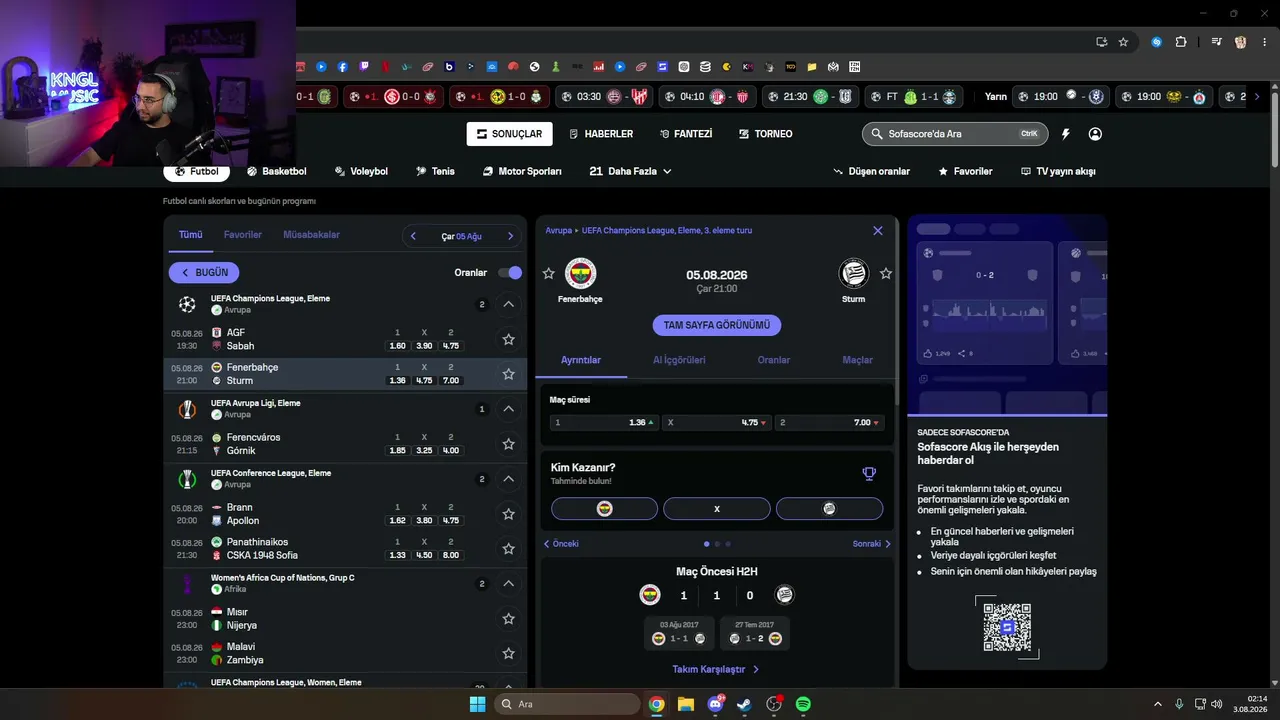Launch Steam from the taskbar
Image resolution: width=1280 pixels, height=720 pixels.
[x=744, y=704]
